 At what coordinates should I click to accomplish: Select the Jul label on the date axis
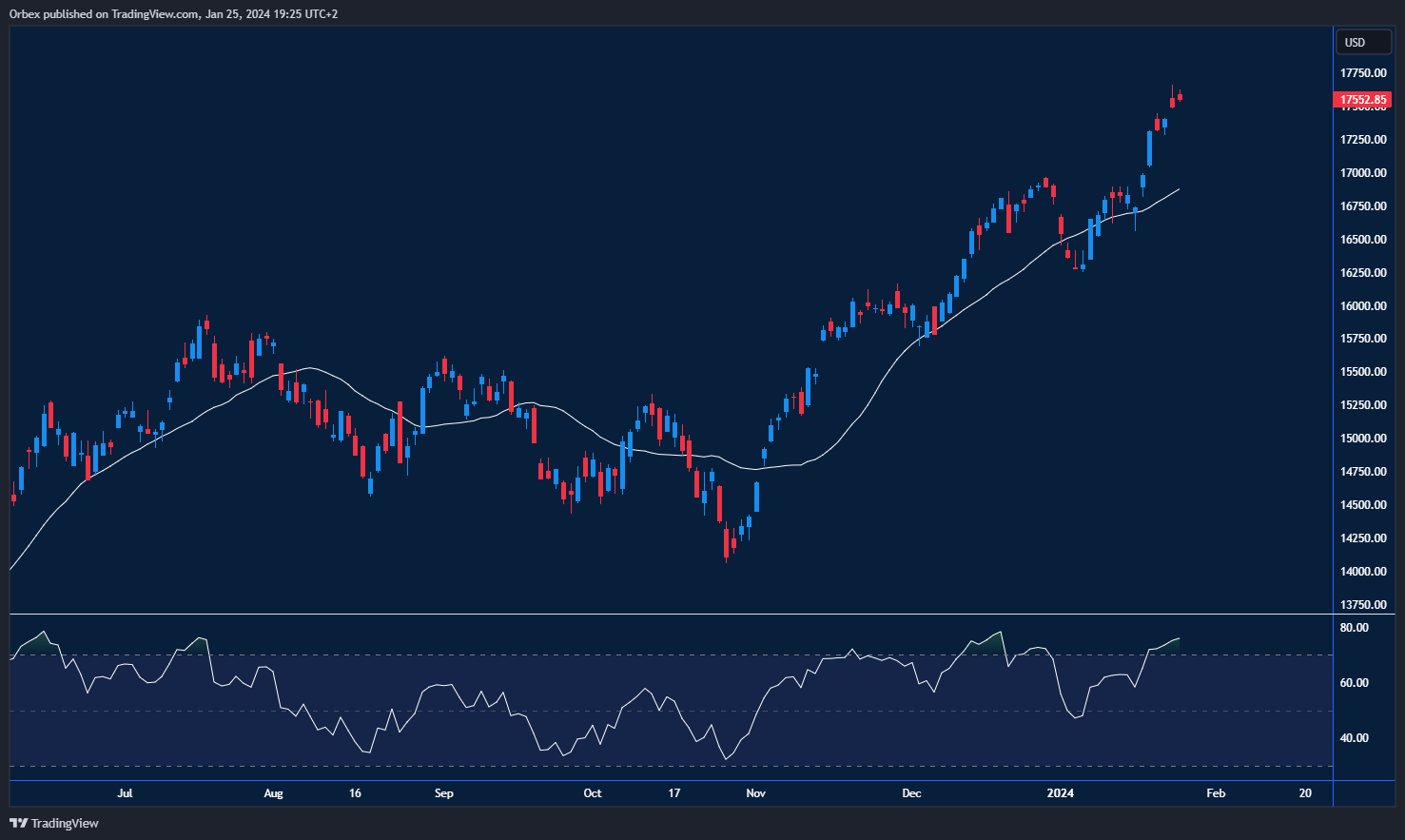pos(125,792)
